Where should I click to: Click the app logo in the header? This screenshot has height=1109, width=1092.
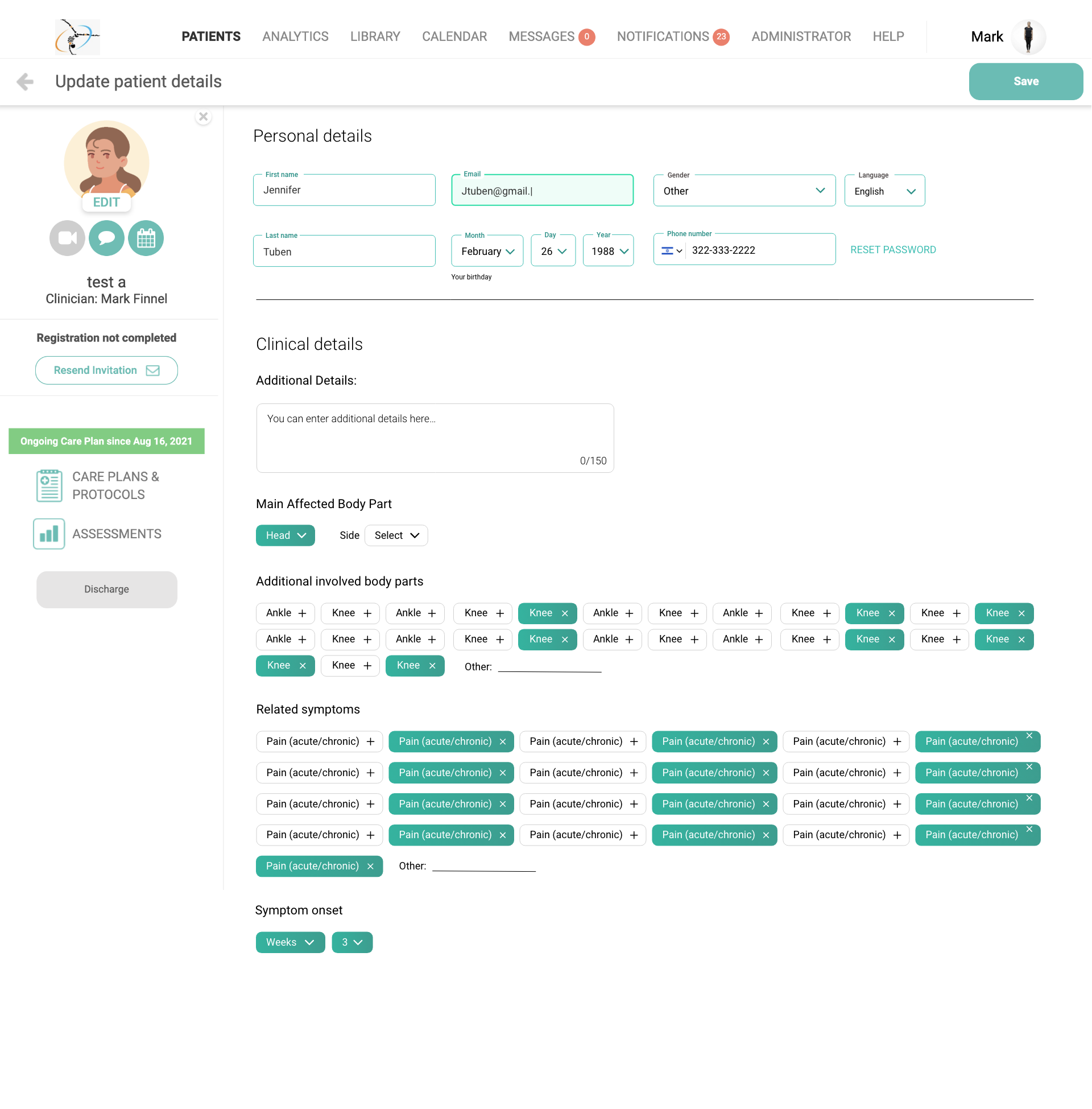click(77, 37)
